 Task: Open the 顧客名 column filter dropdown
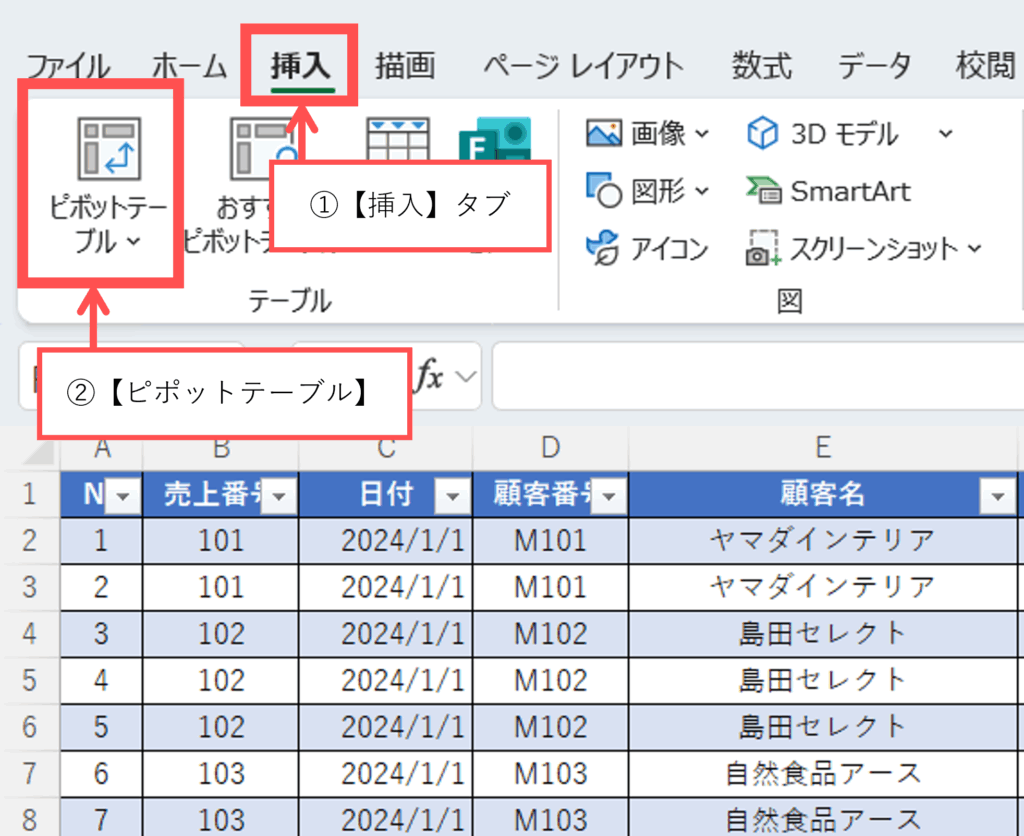tap(997, 495)
